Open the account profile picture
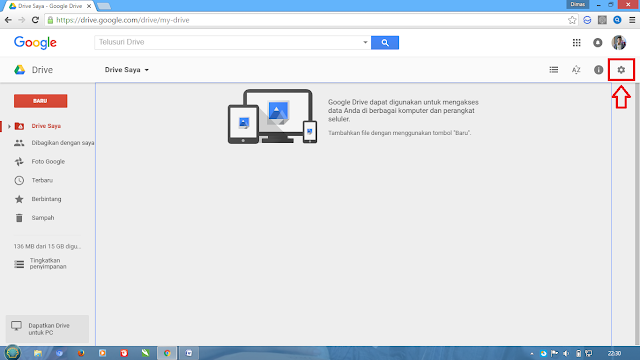 point(619,42)
